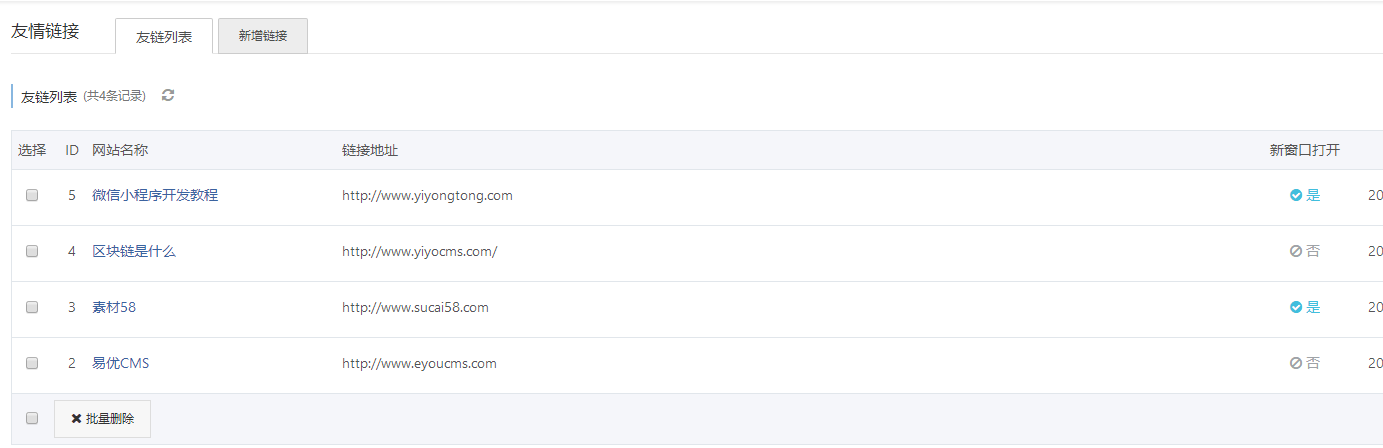
Task: Switch to the 友链列表 tab
Action: point(164,36)
